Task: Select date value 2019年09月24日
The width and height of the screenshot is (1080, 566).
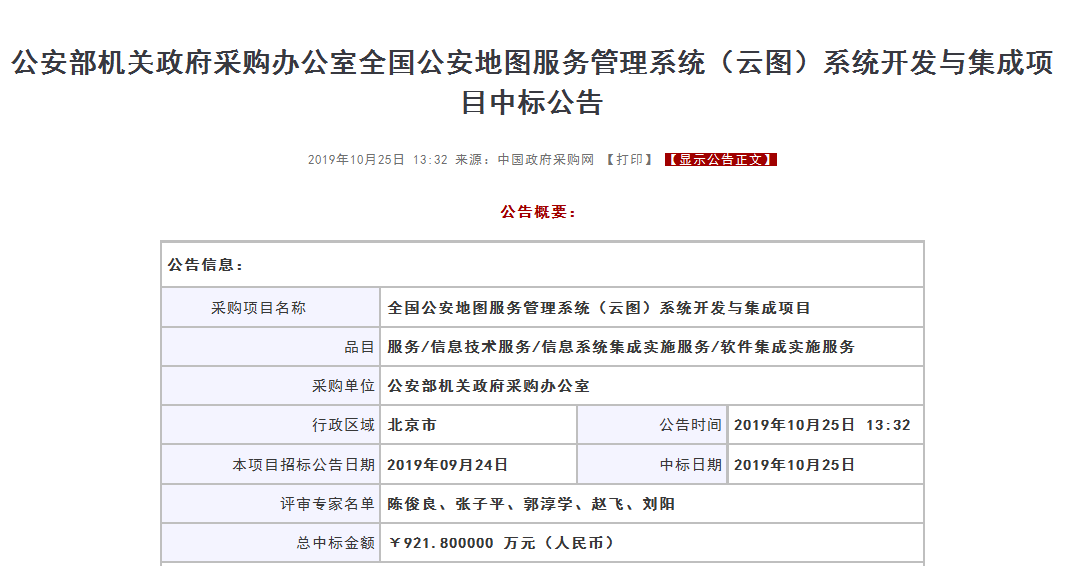Action: (x=447, y=465)
